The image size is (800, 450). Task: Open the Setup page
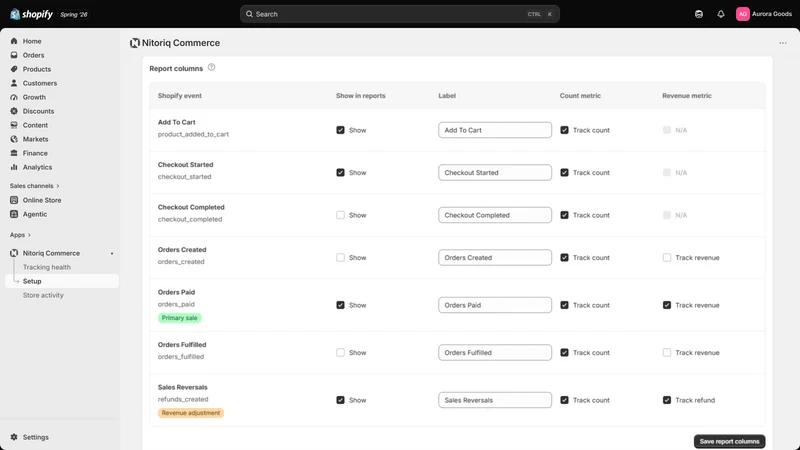click(62, 281)
